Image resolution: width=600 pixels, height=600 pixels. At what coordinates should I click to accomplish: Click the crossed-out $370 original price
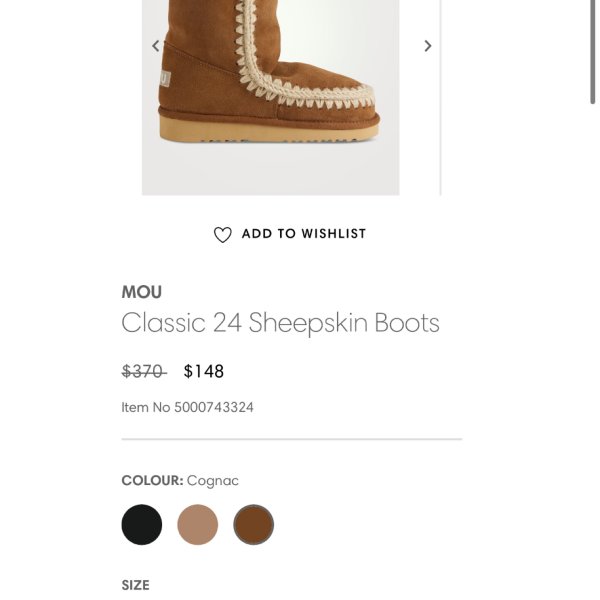[x=143, y=371]
